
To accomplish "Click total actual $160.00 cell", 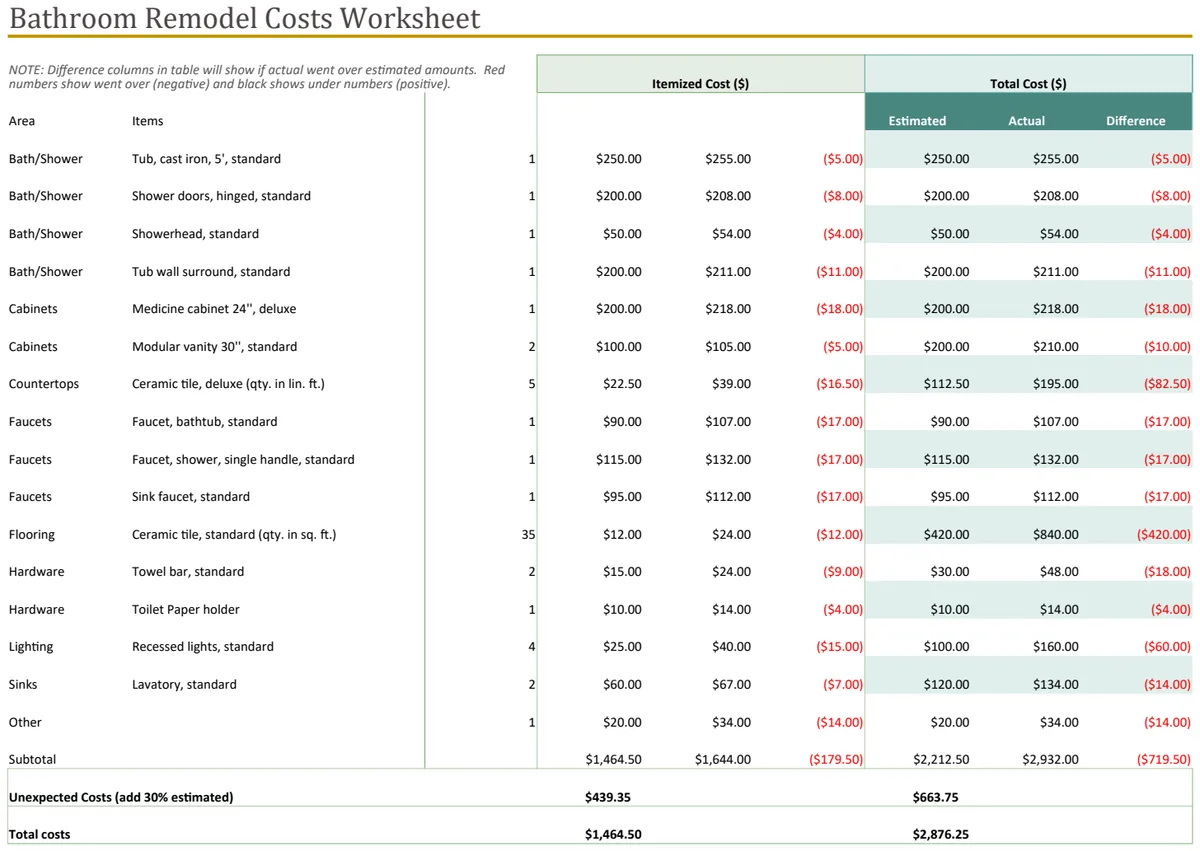I will click(x=1055, y=647).
